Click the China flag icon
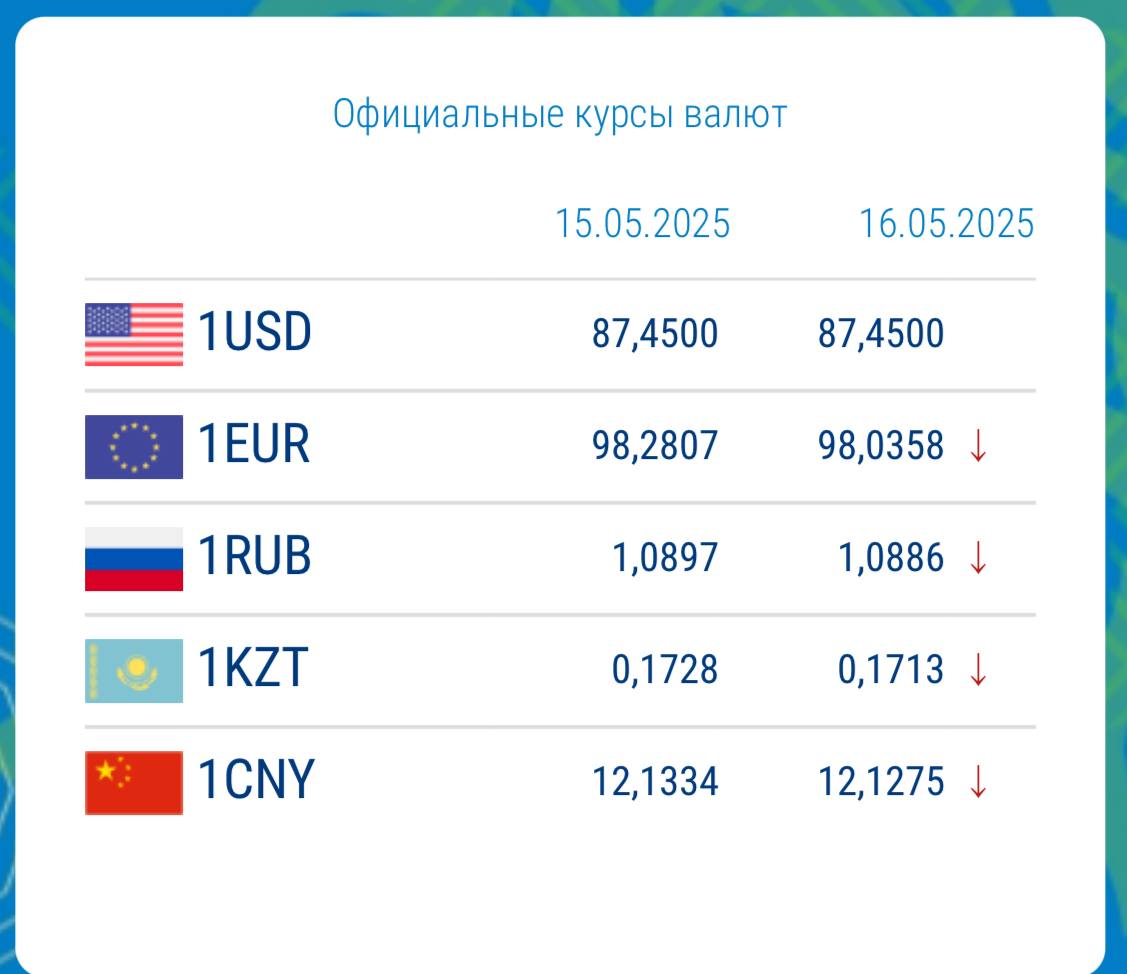This screenshot has height=974, width=1127. [134, 783]
